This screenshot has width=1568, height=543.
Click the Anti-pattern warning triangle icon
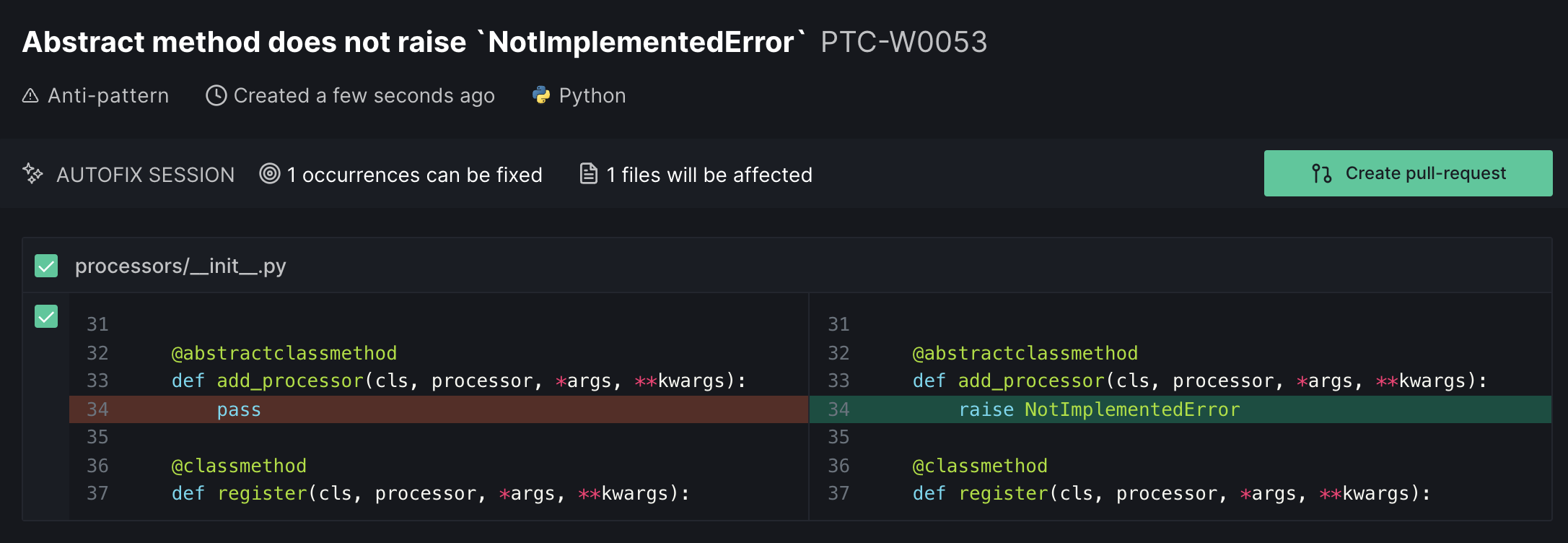(x=30, y=96)
